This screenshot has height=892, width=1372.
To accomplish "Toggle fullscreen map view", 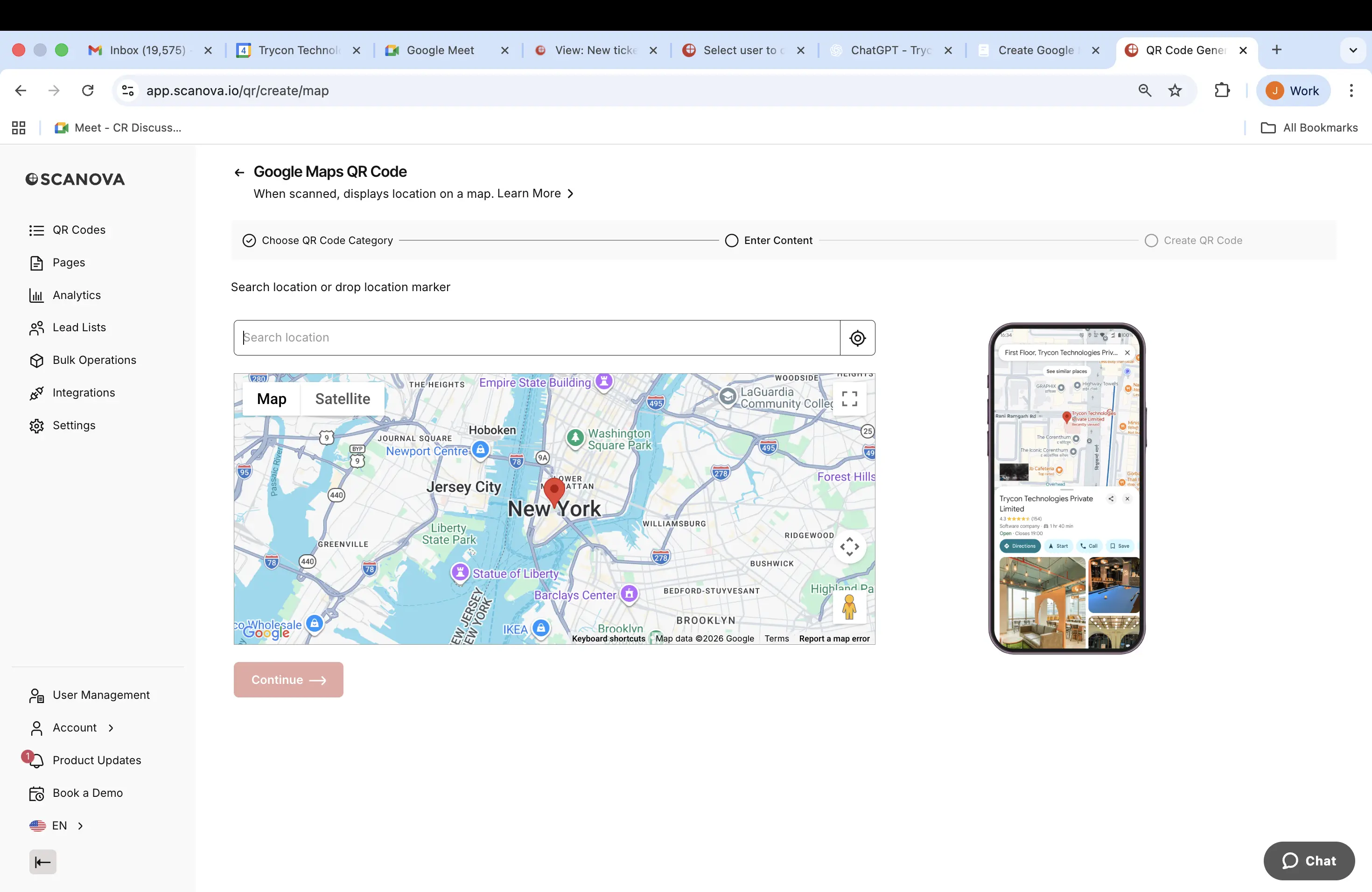I will pos(849,399).
